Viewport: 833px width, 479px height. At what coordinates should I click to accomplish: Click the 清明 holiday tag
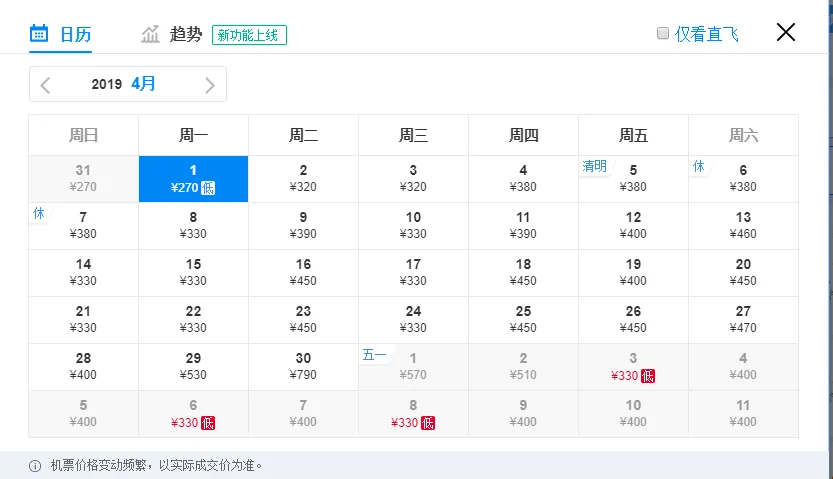pyautogui.click(x=595, y=166)
